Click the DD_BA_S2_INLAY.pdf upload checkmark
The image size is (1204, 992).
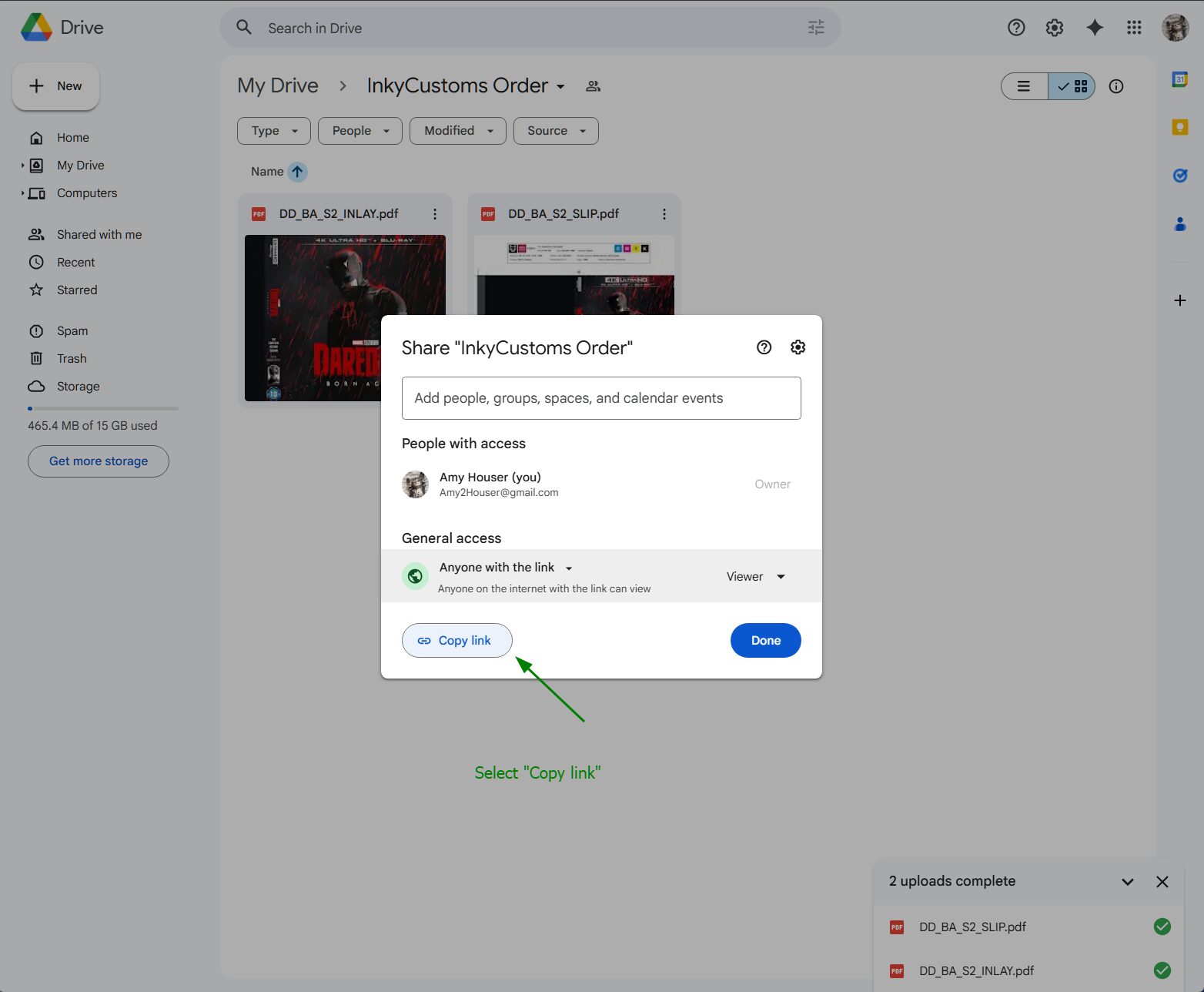[1162, 970]
